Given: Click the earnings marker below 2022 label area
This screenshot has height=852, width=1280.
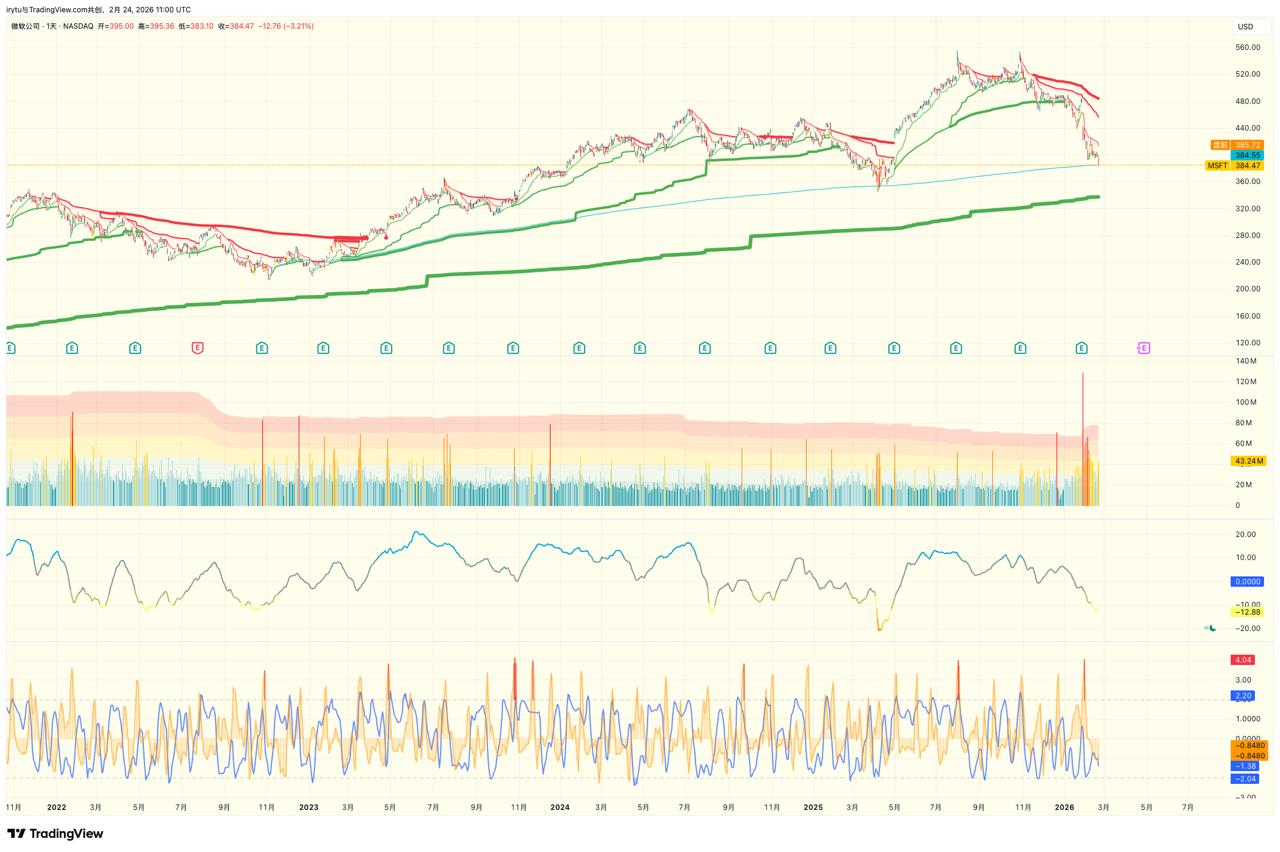Looking at the screenshot, I should [72, 348].
